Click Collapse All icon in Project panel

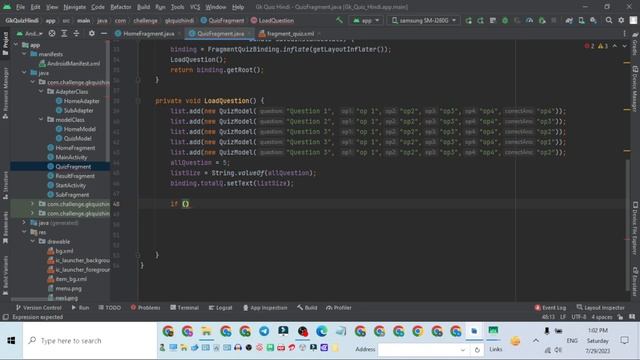(76, 33)
